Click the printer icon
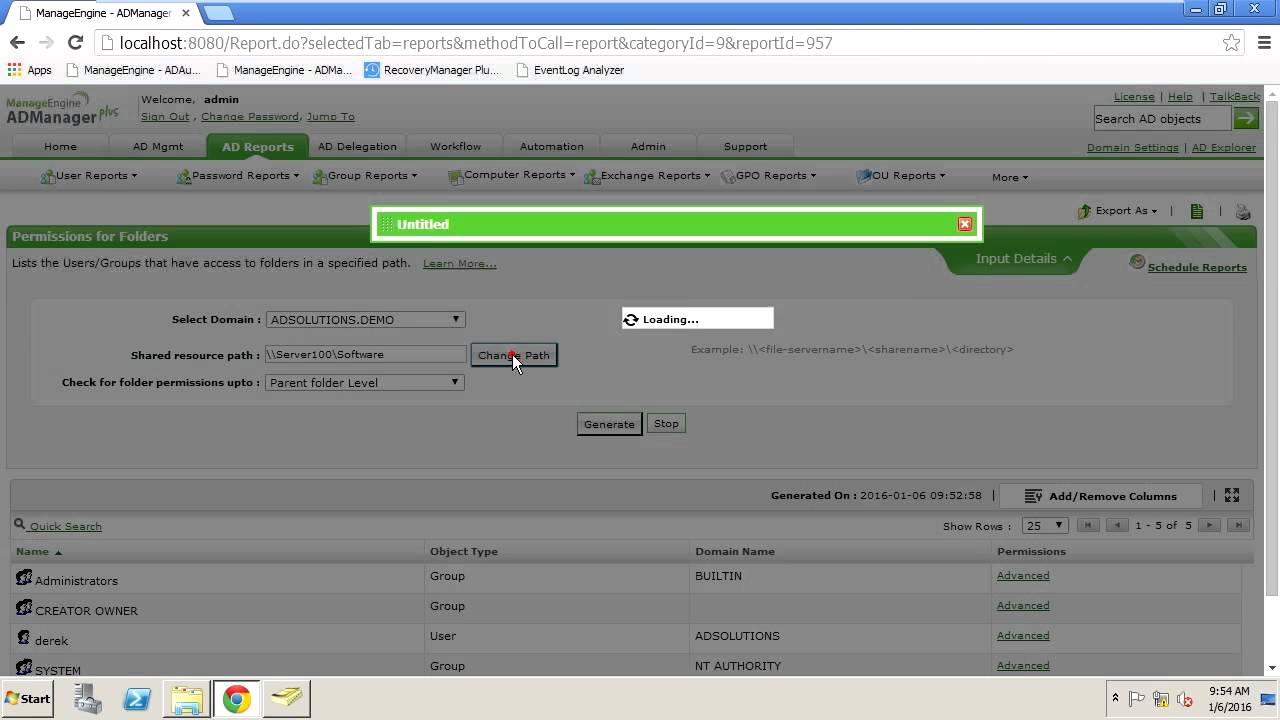Screen dimensions: 1280x720 tap(1243, 211)
